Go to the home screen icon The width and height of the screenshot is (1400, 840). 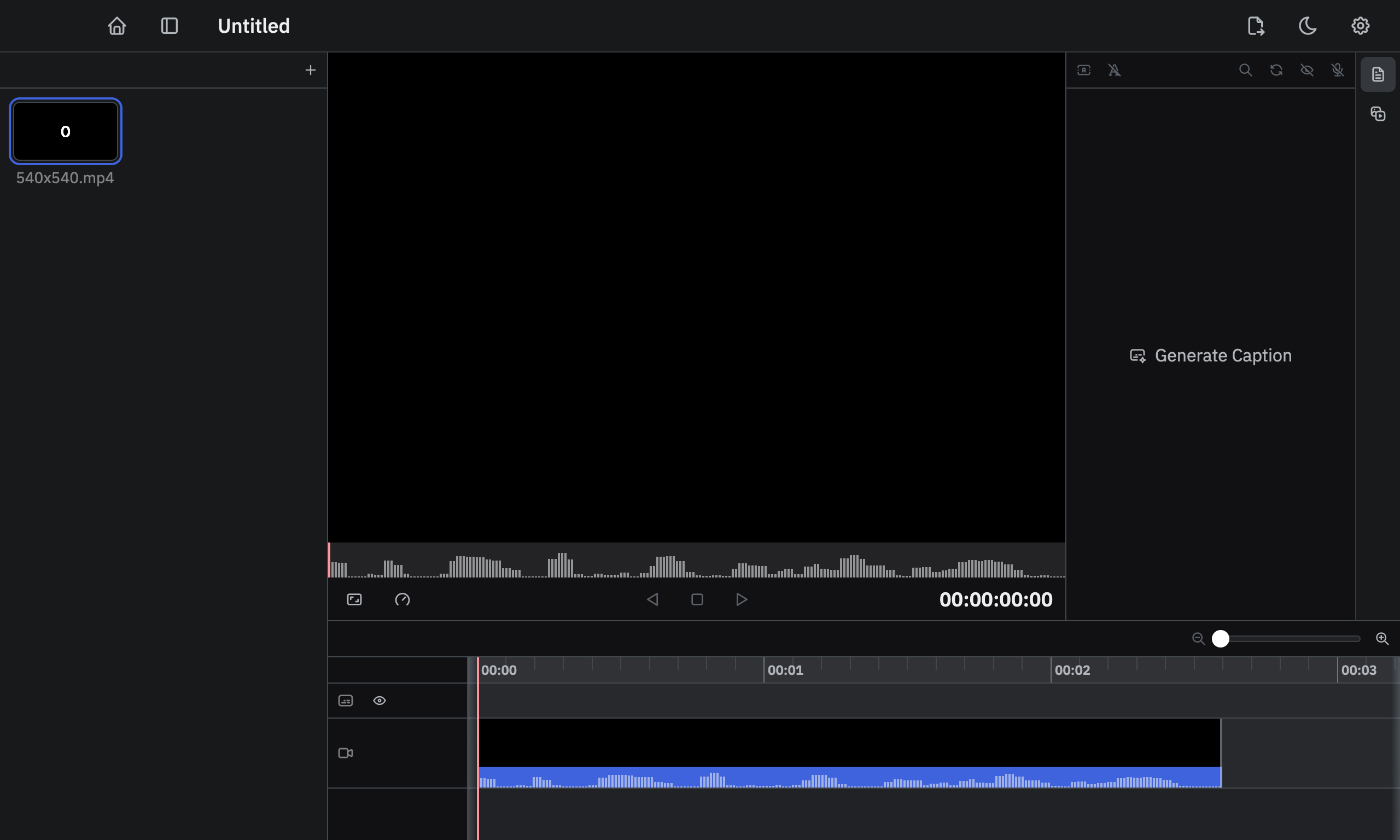tap(116, 26)
